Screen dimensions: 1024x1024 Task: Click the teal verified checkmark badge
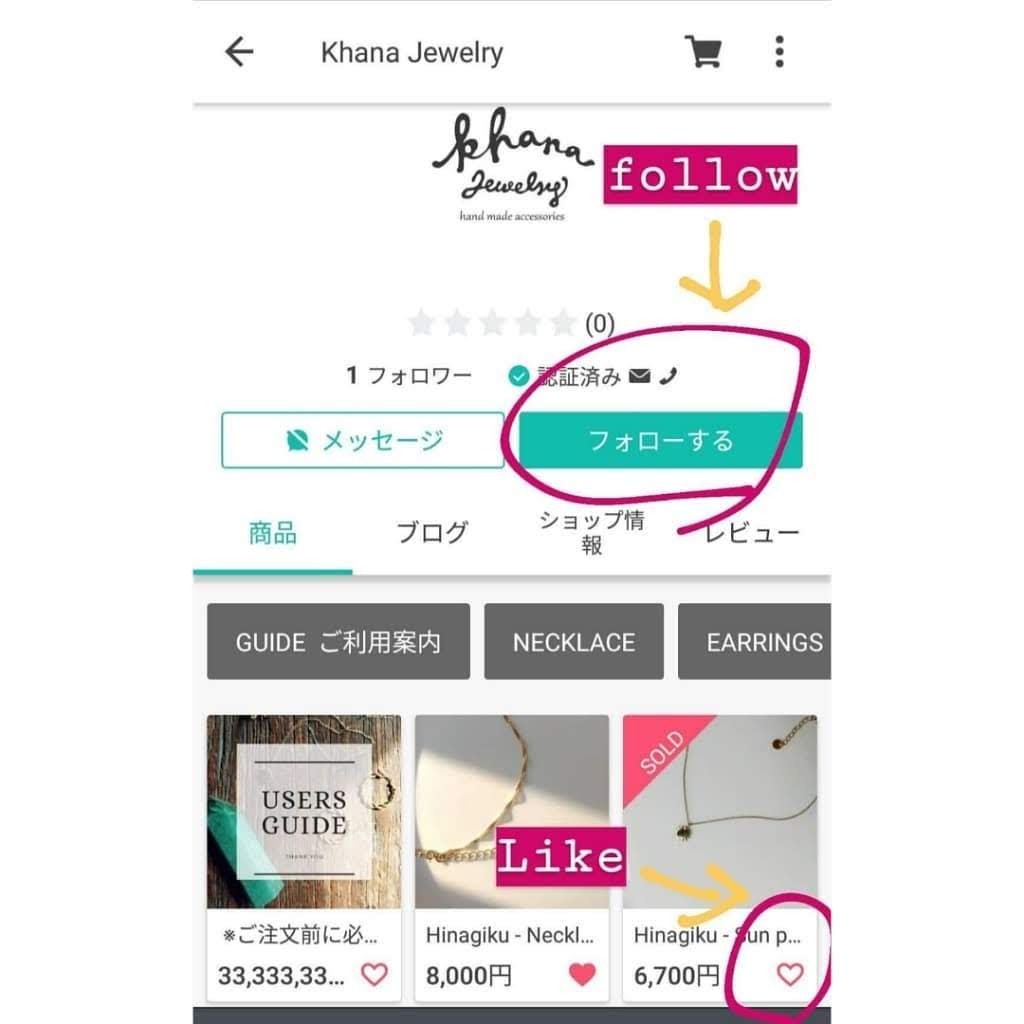[519, 376]
